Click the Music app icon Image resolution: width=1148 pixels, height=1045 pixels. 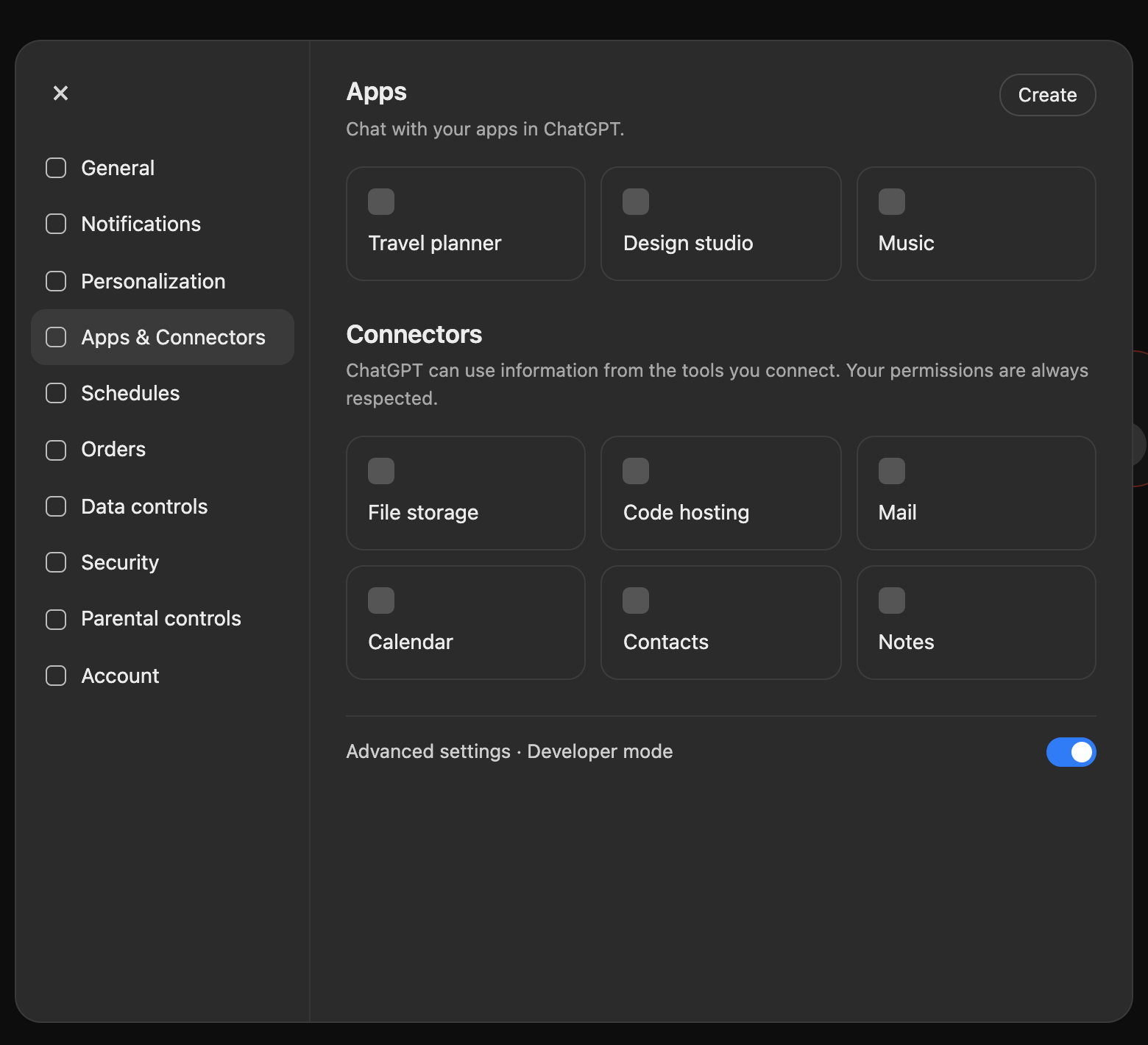point(892,202)
